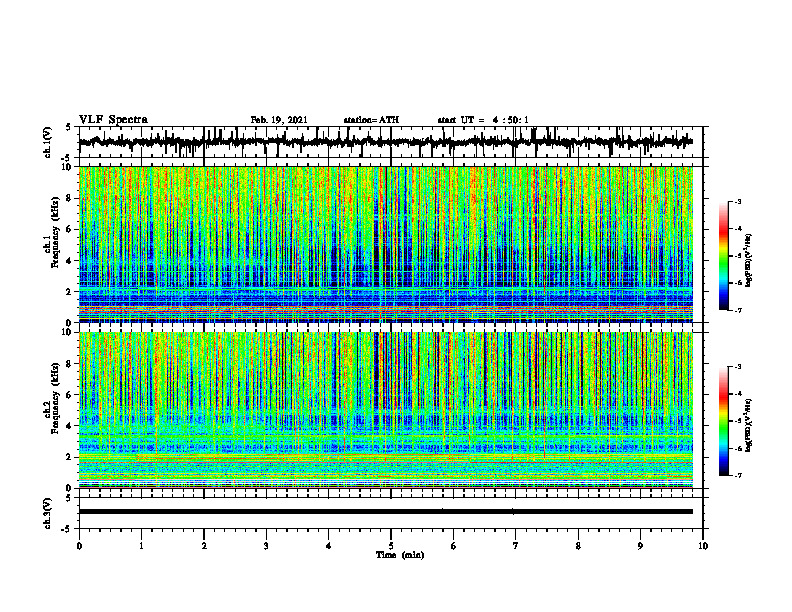The image size is (792, 612).
Task: Click the "8" minute tick on time axis
Action: pyautogui.click(x=578, y=546)
